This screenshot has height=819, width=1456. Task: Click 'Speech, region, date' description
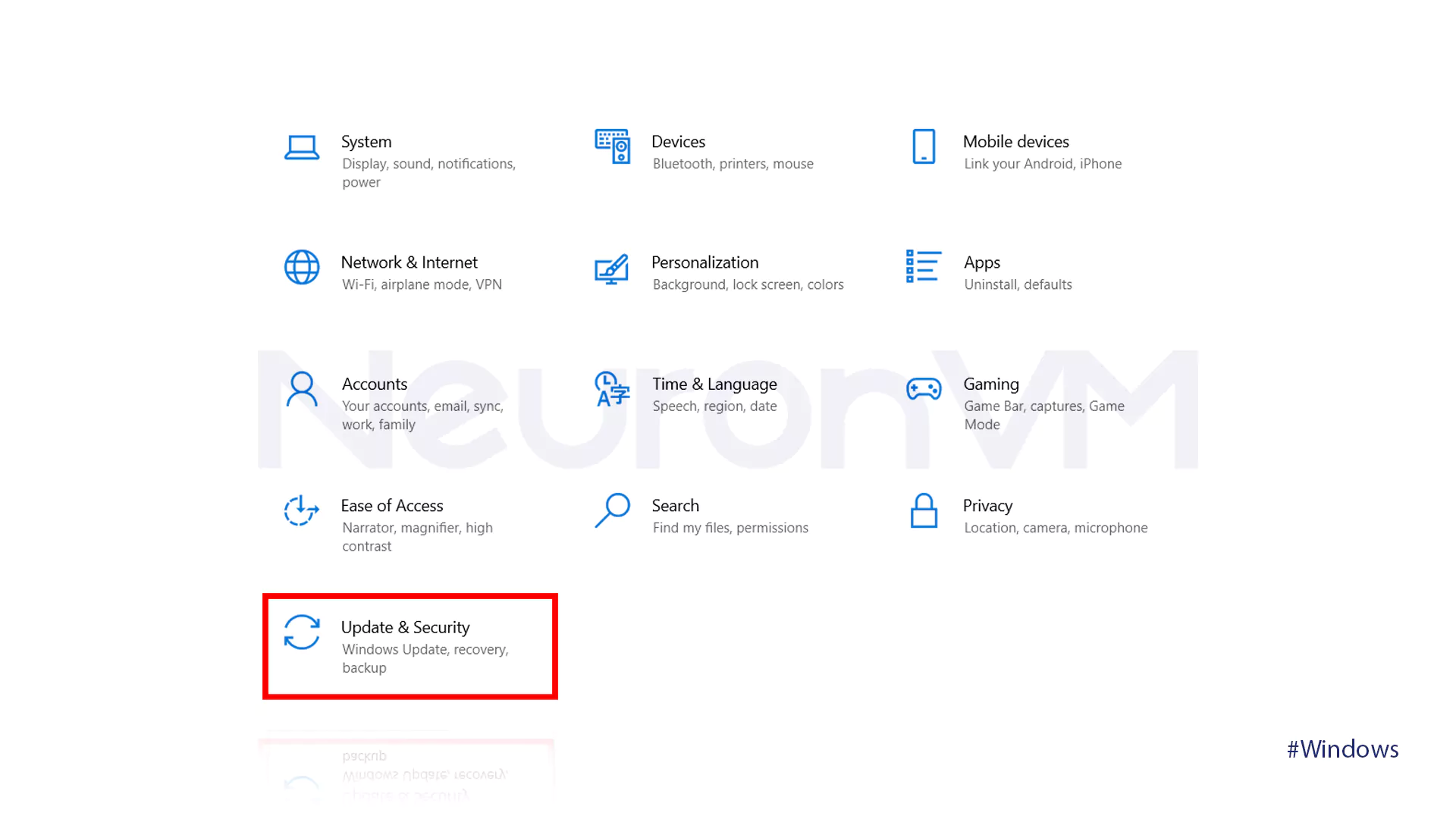click(x=715, y=406)
